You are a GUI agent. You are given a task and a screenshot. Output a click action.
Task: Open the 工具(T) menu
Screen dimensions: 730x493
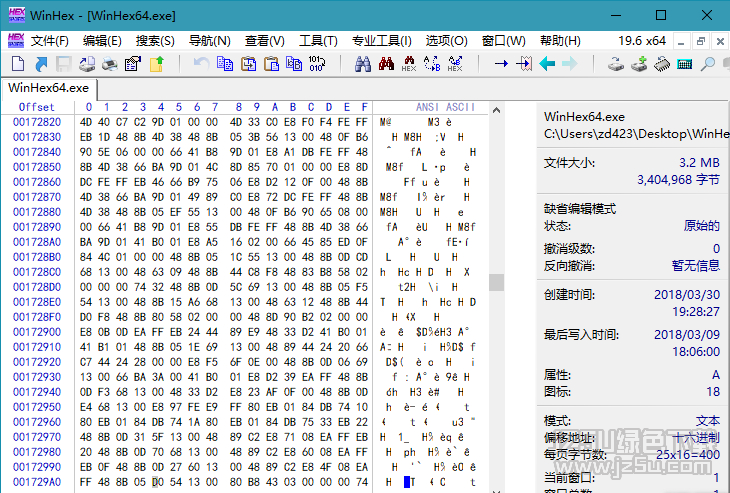coord(318,41)
